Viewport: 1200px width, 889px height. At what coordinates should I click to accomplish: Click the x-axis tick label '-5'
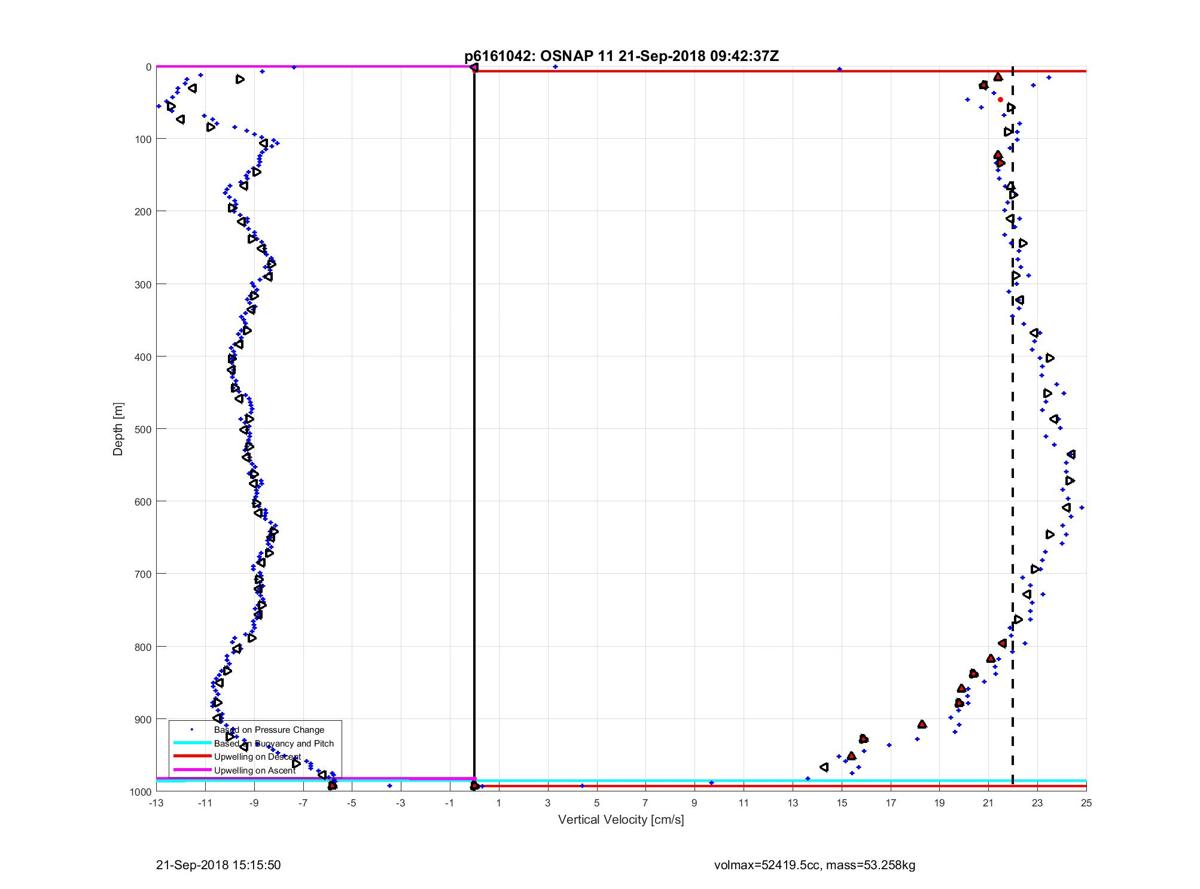click(x=351, y=802)
